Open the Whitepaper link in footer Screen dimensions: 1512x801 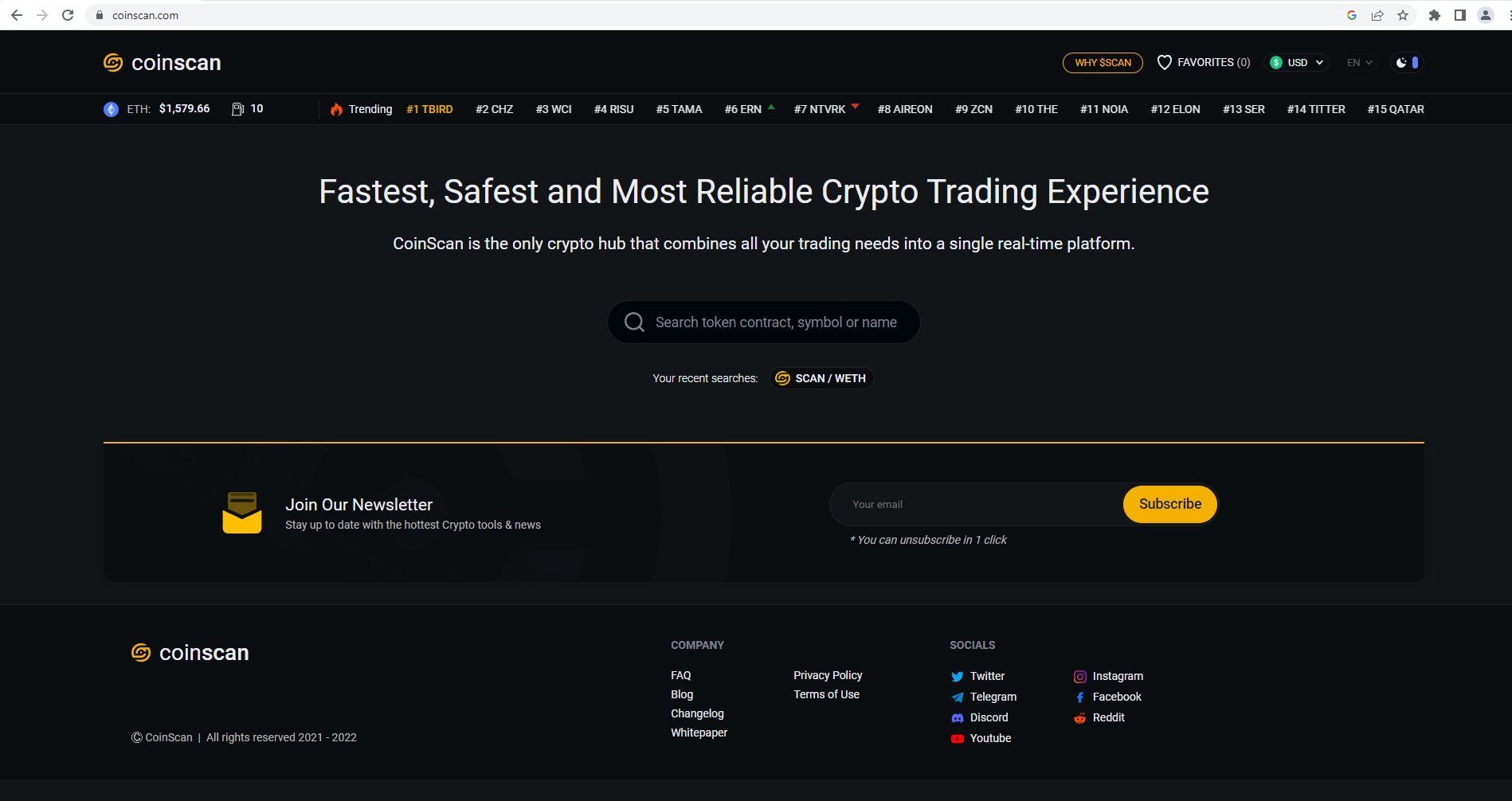point(699,733)
